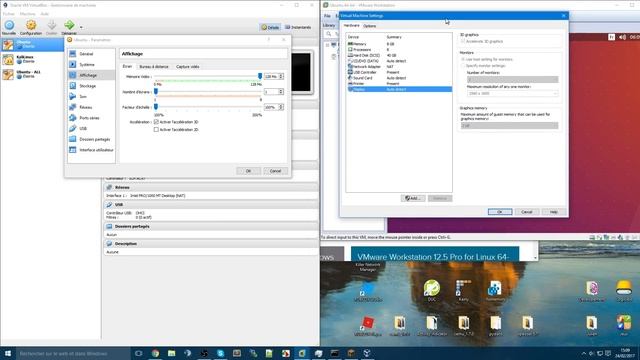640x360 pixels.
Task: Open Number of monitors dropdown
Action: tap(513, 80)
